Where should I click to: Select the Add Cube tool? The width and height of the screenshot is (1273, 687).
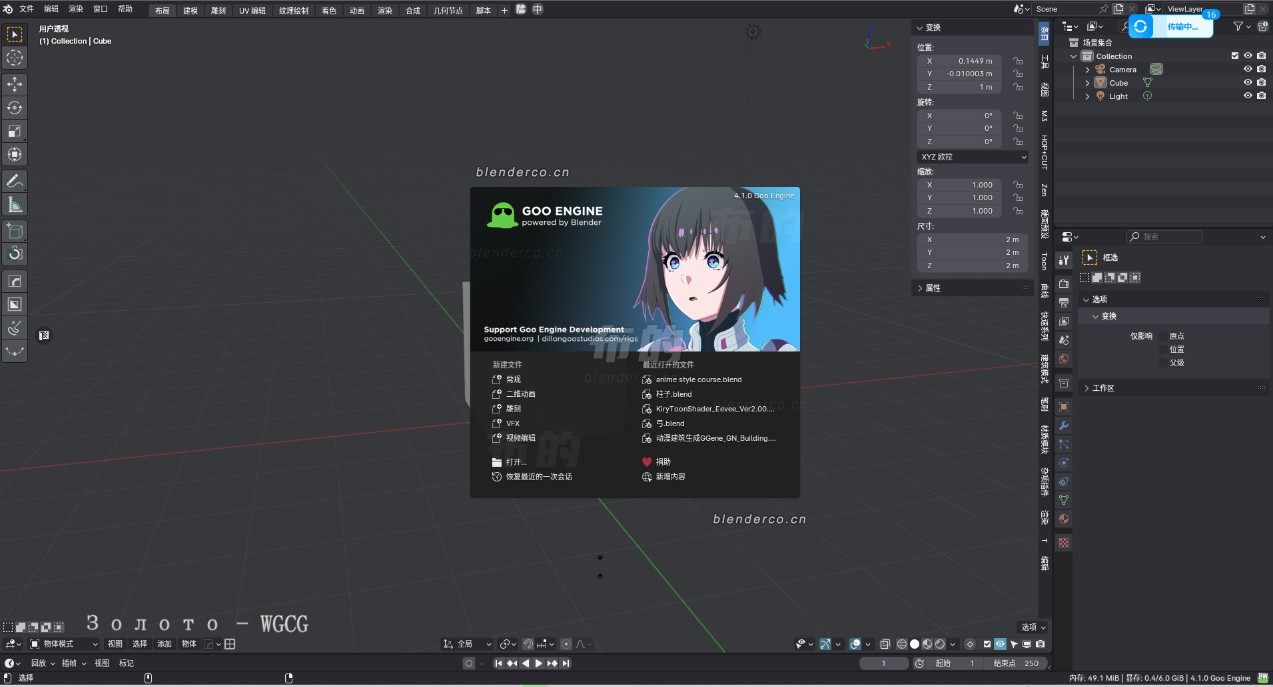[15, 231]
